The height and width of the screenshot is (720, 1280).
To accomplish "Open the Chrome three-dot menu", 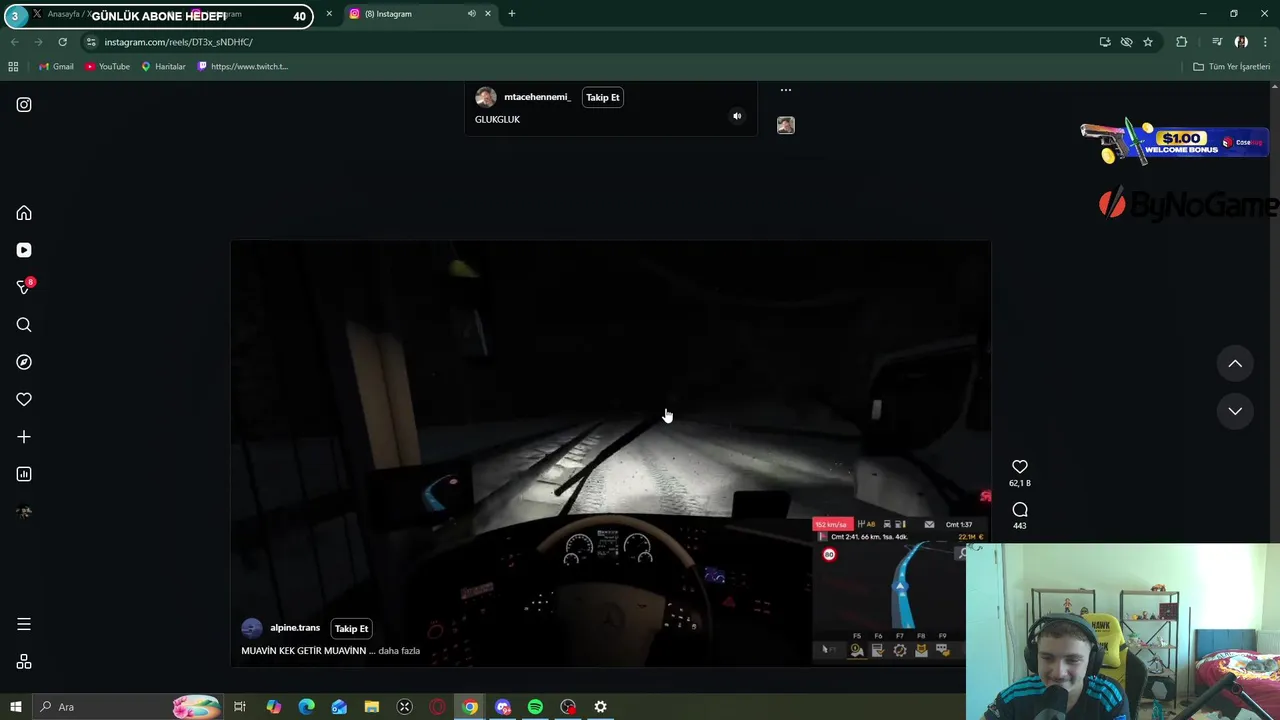I will pyautogui.click(x=1266, y=42).
